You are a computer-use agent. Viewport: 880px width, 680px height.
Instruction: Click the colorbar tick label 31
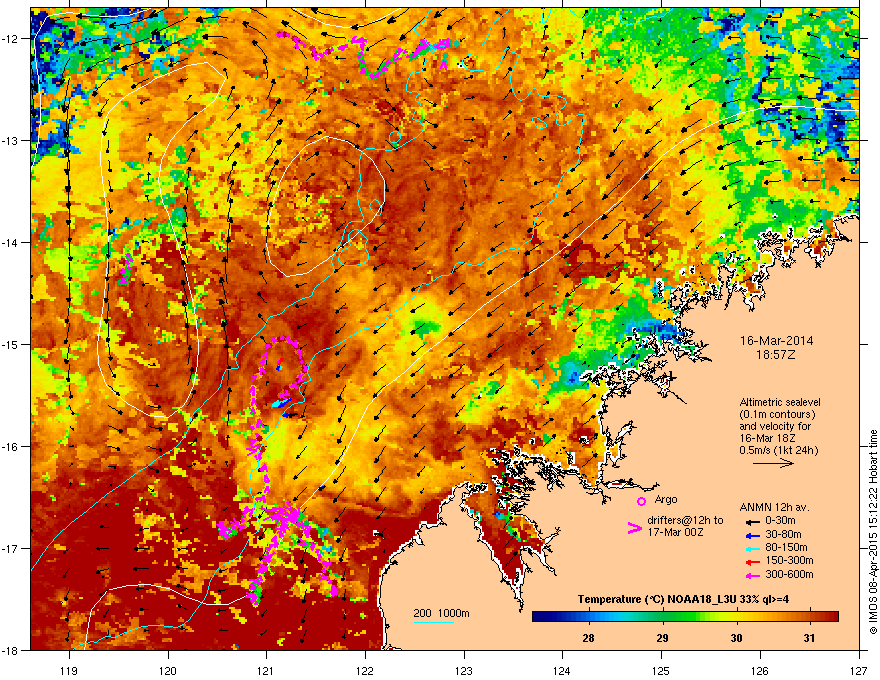[809, 638]
